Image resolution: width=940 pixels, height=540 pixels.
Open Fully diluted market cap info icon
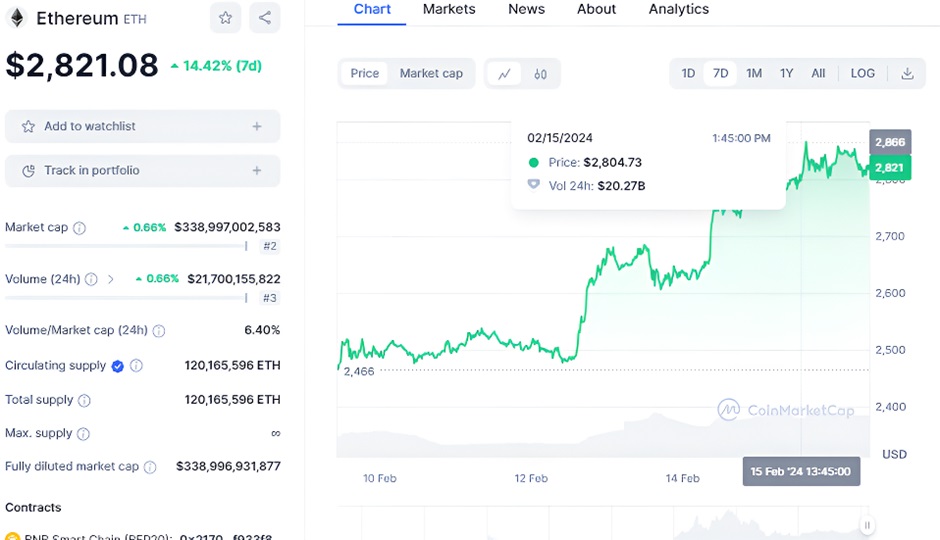[150, 467]
